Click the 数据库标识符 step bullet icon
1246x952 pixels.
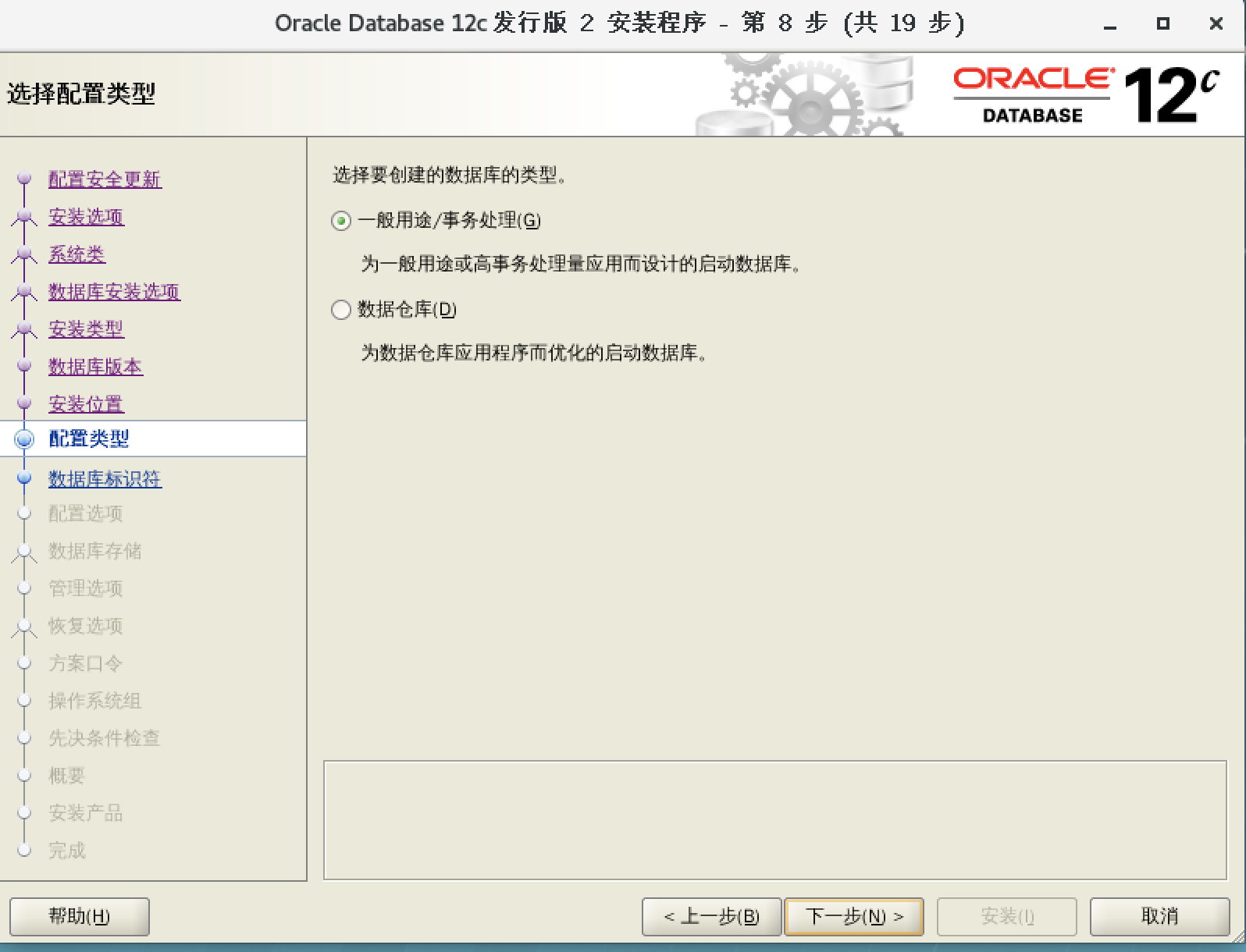click(x=24, y=478)
